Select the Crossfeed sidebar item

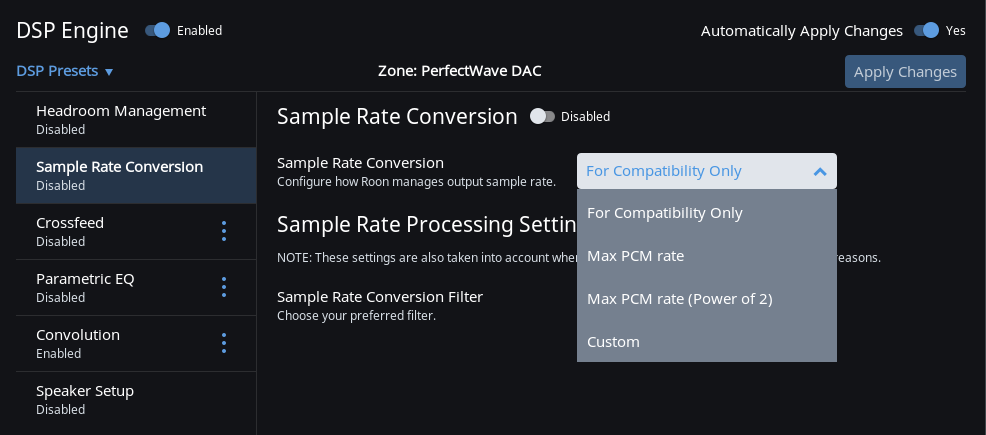click(70, 231)
